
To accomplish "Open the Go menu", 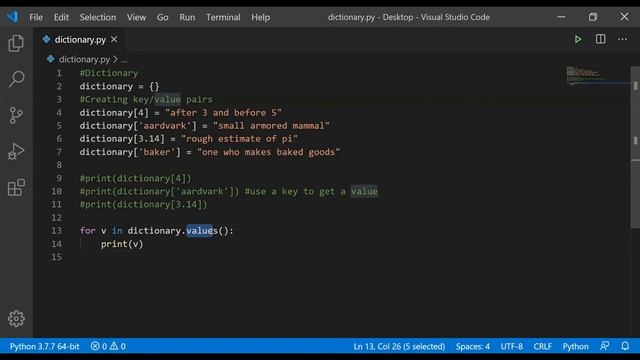I will coord(162,17).
